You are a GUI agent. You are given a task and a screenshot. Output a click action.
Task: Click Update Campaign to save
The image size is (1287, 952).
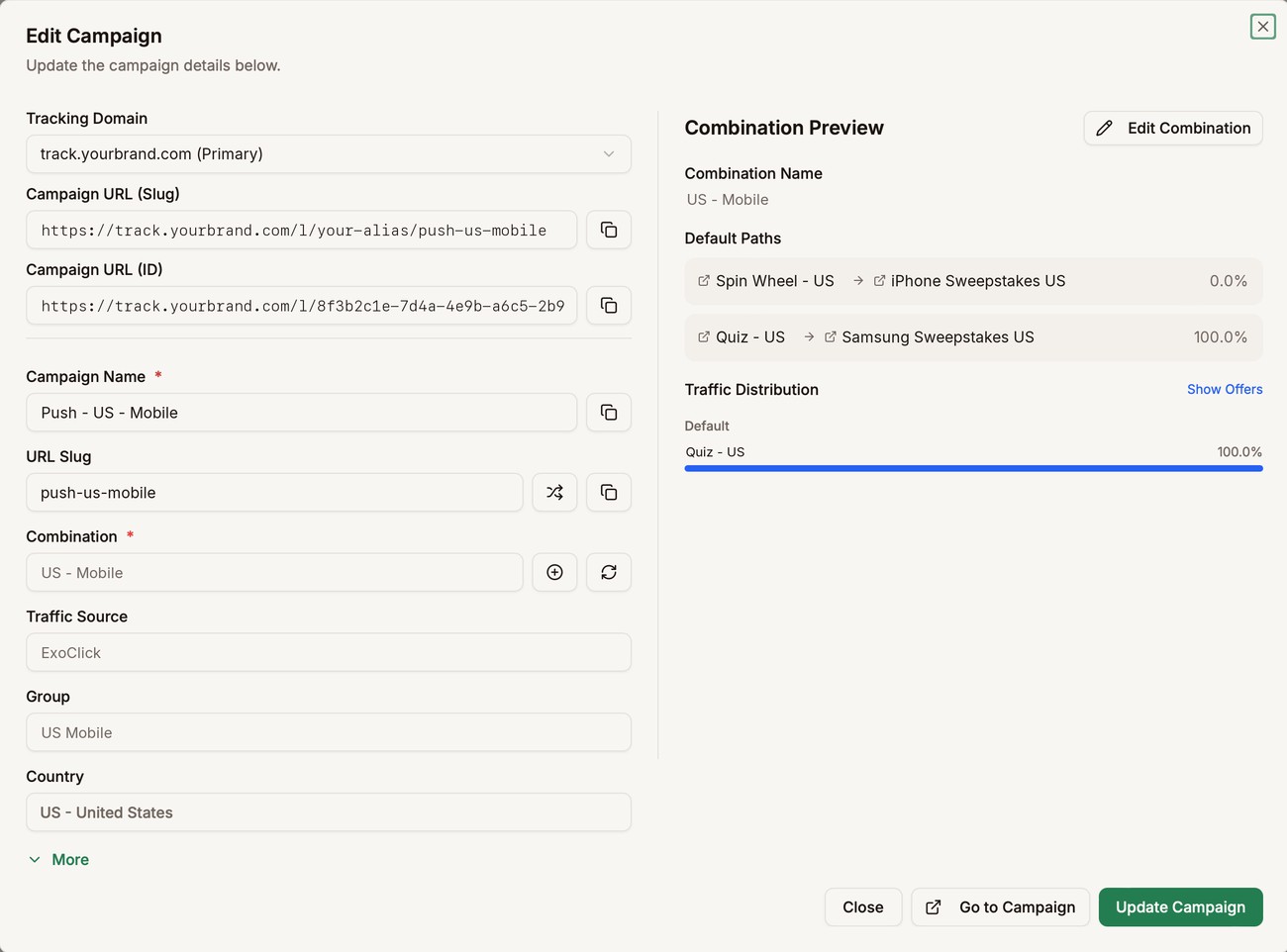pyautogui.click(x=1181, y=907)
